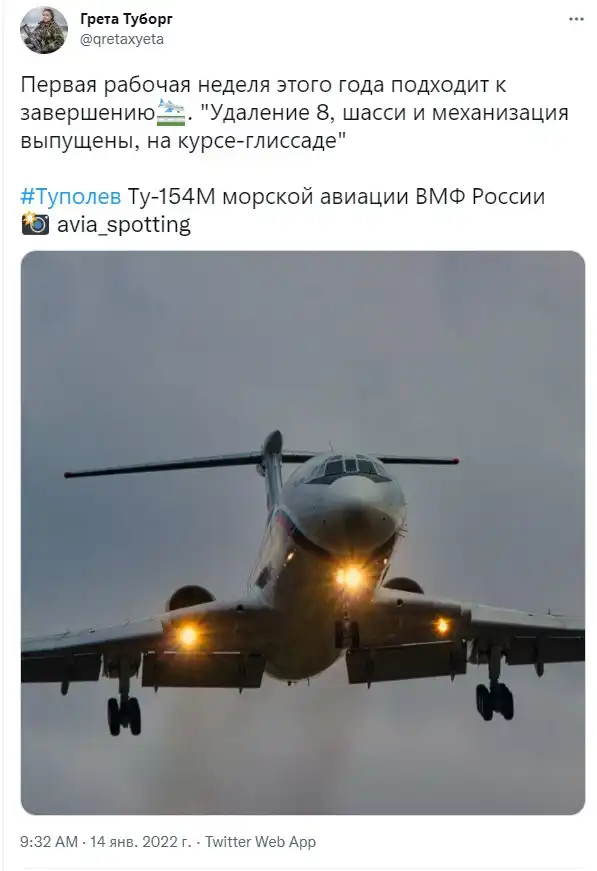Click the display name Грета Туборг
Image resolution: width=597 pixels, height=871 pixels.
pyautogui.click(x=126, y=19)
